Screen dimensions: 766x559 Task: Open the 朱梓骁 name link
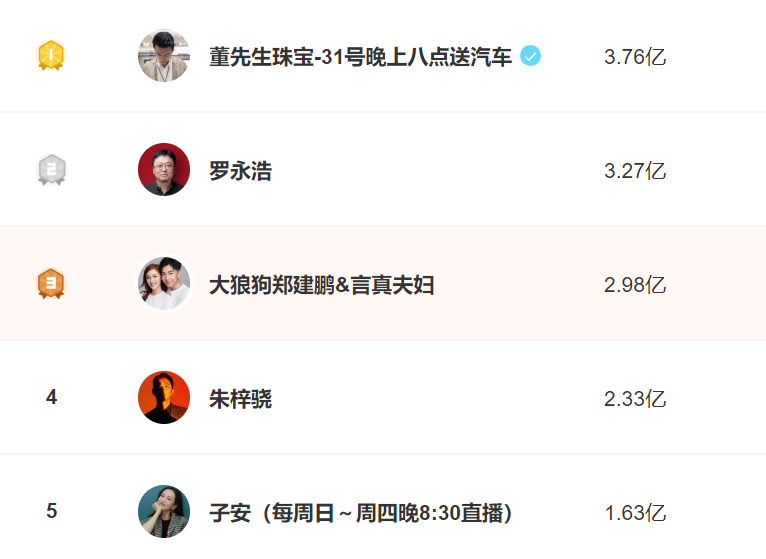tap(240, 399)
